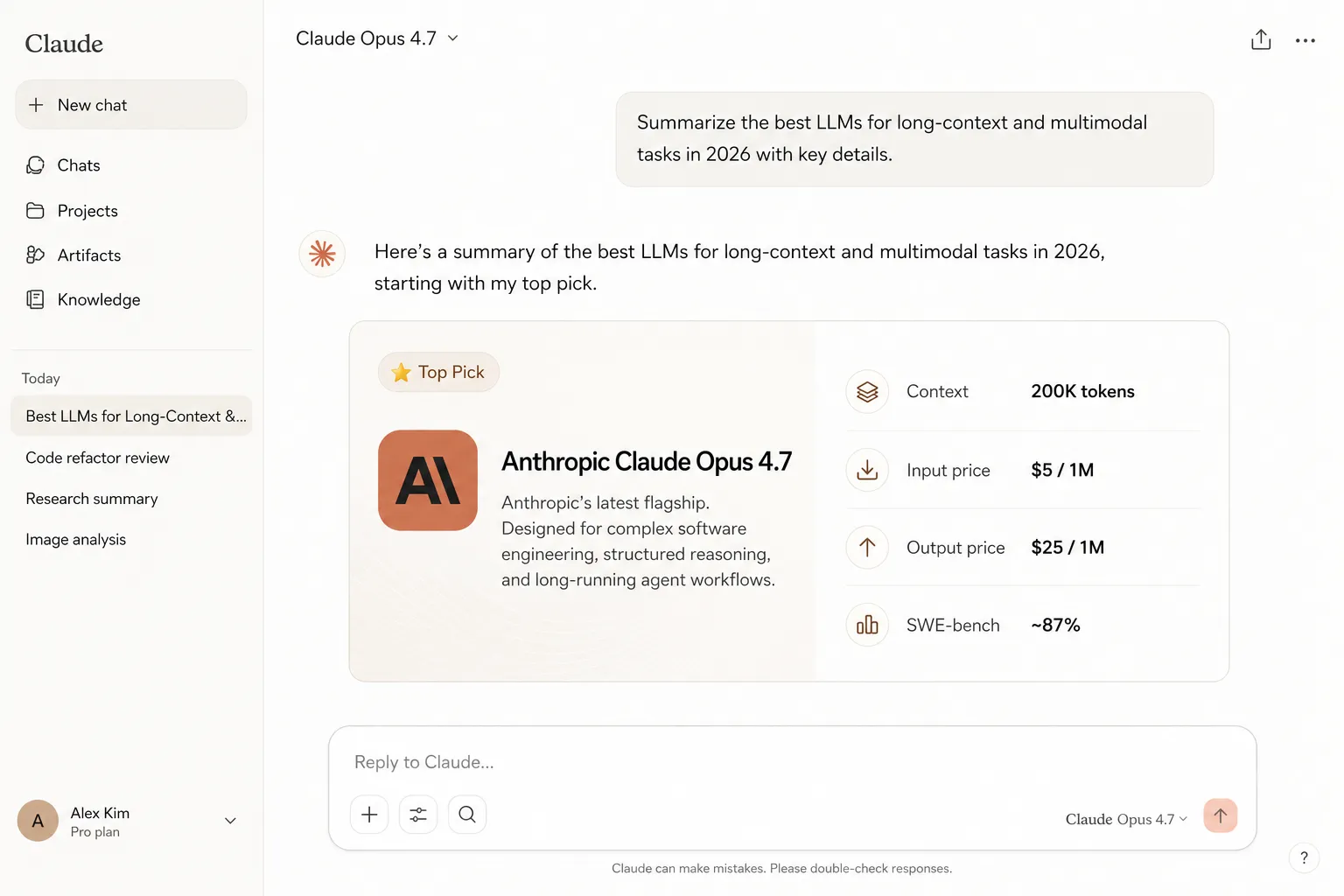Send message with the arrow button
Screen dimensions: 1344x896
[1221, 815]
